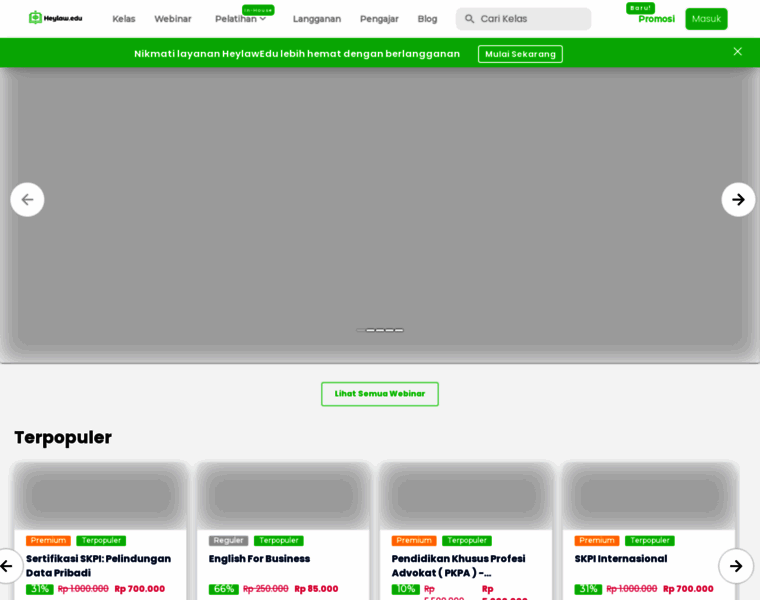Image resolution: width=760 pixels, height=600 pixels.
Task: Click Reguler tag on English For Business
Action: pos(228,540)
